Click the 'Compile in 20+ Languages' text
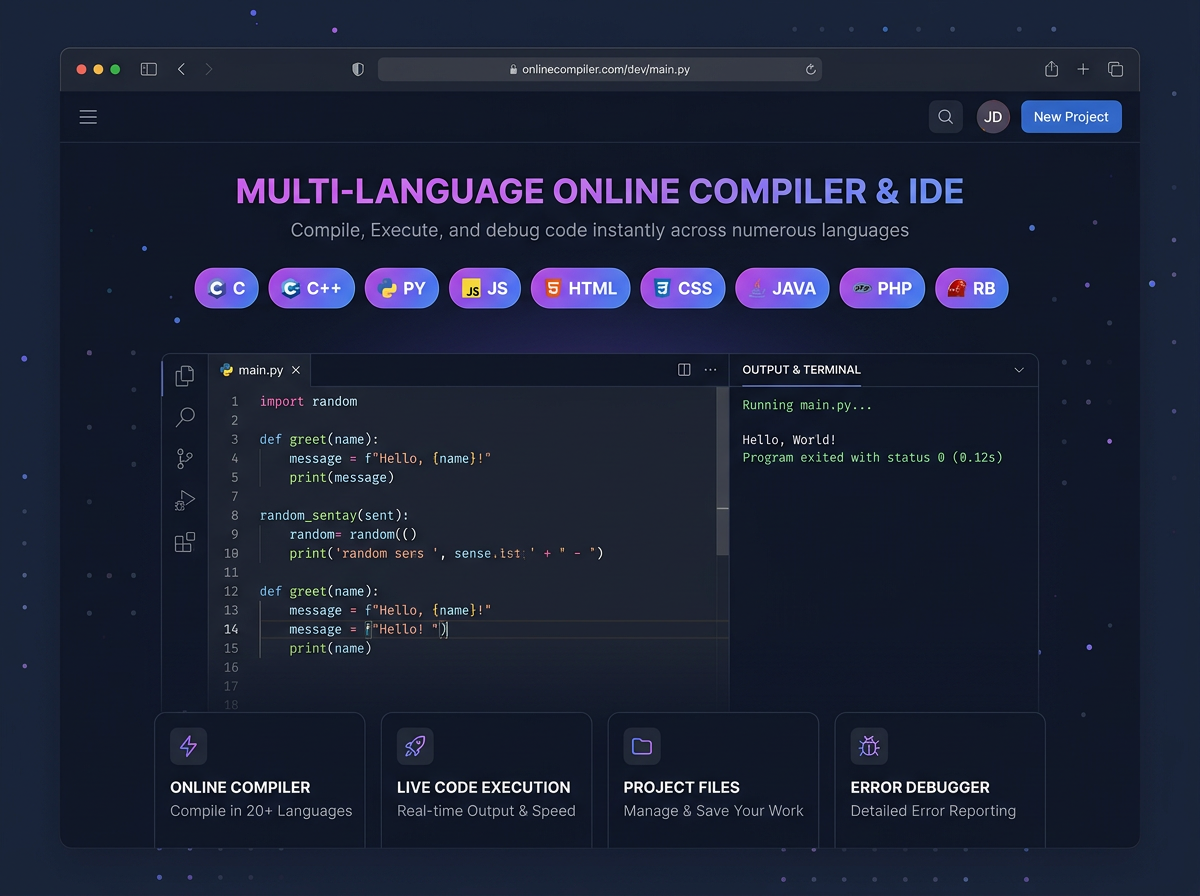 click(x=261, y=811)
